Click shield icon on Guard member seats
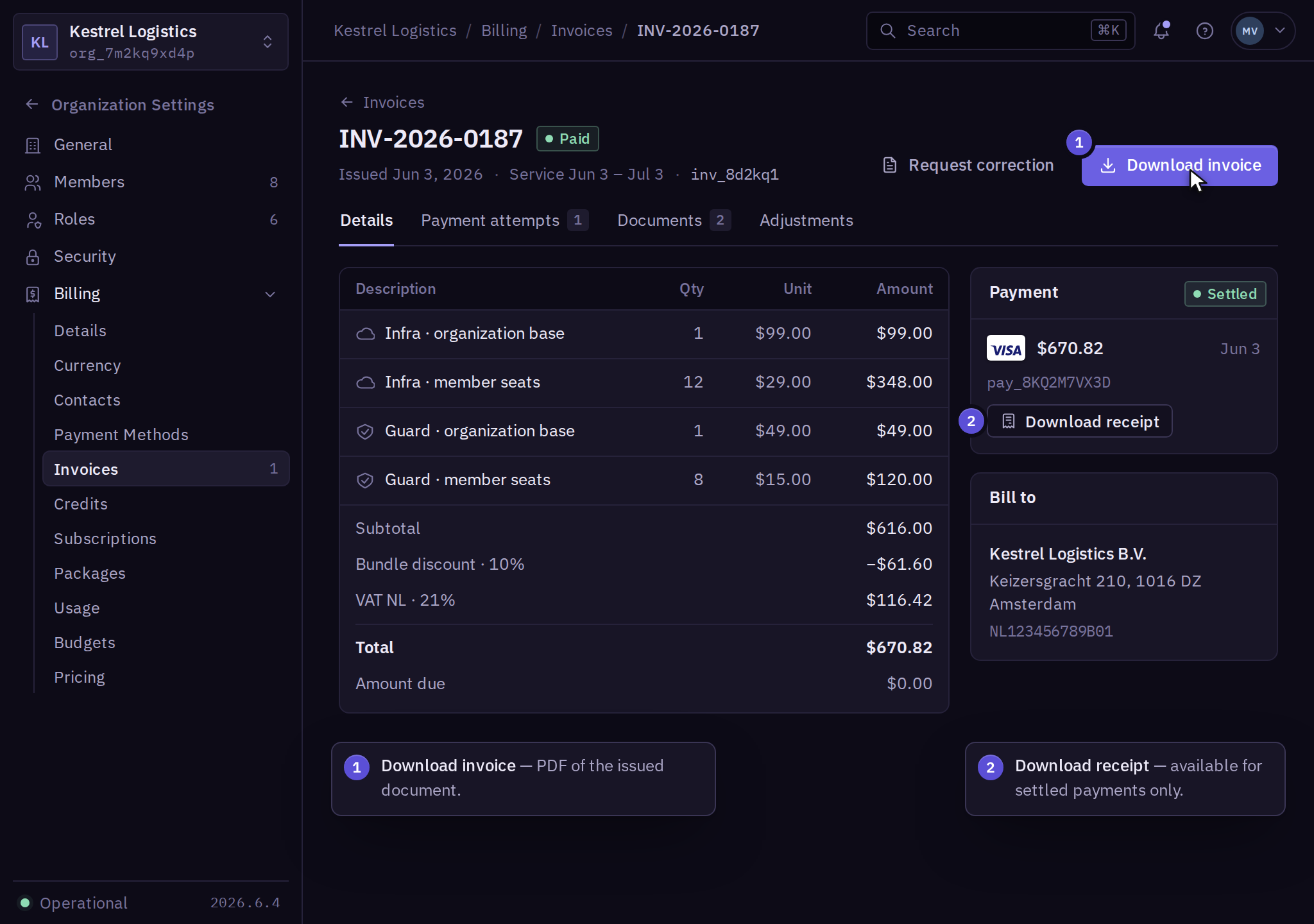This screenshot has height=924, width=1314. 365,480
